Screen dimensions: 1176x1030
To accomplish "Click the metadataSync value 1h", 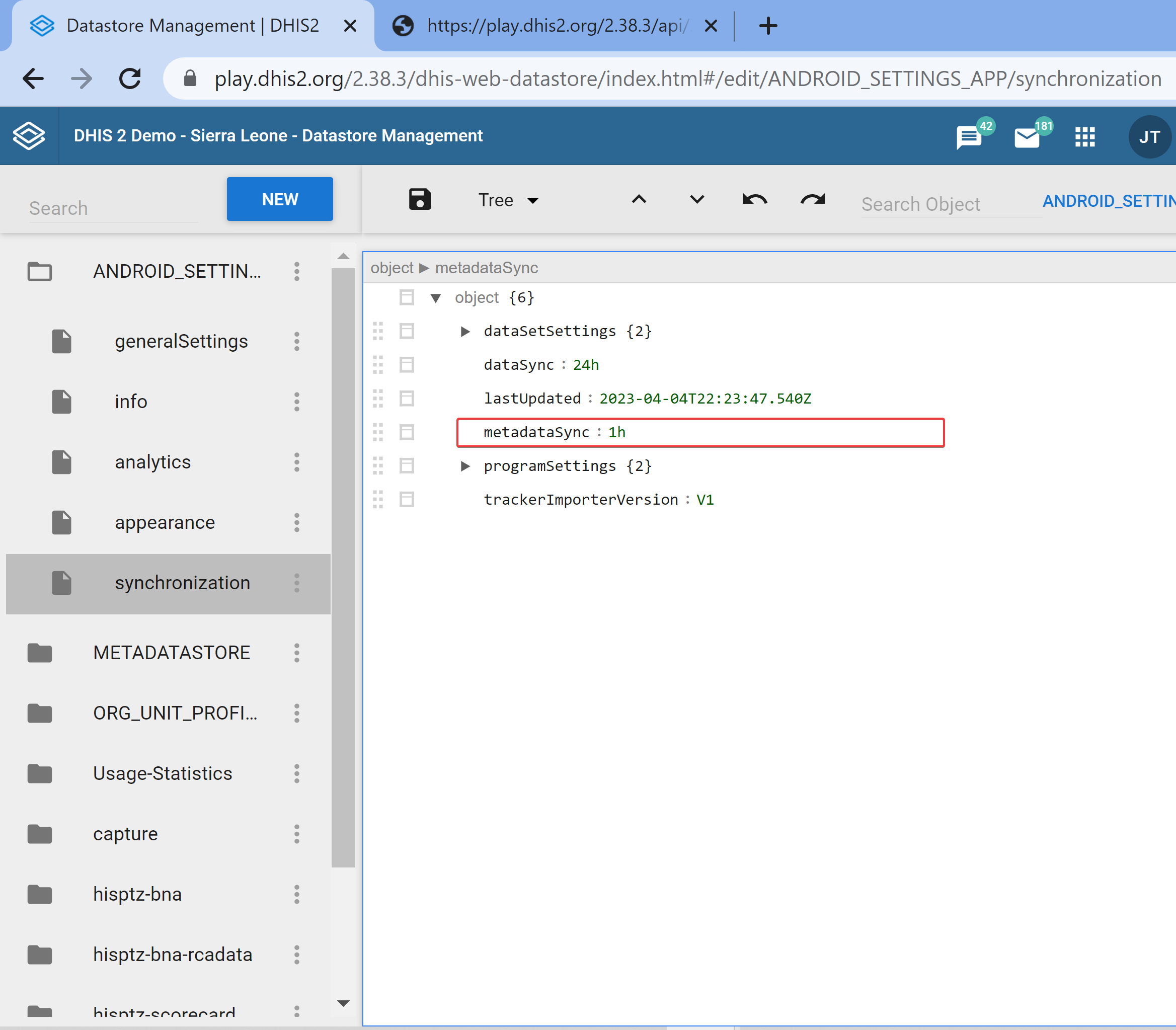I will tap(617, 432).
